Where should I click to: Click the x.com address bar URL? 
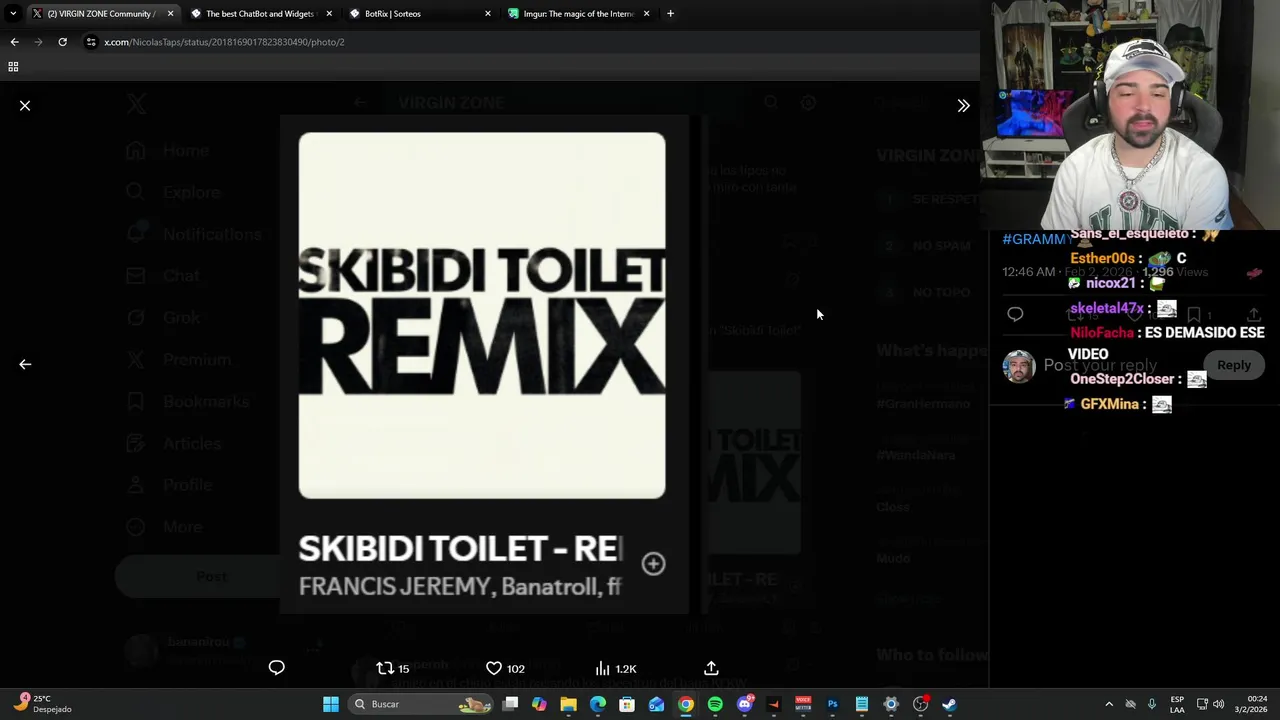(224, 42)
